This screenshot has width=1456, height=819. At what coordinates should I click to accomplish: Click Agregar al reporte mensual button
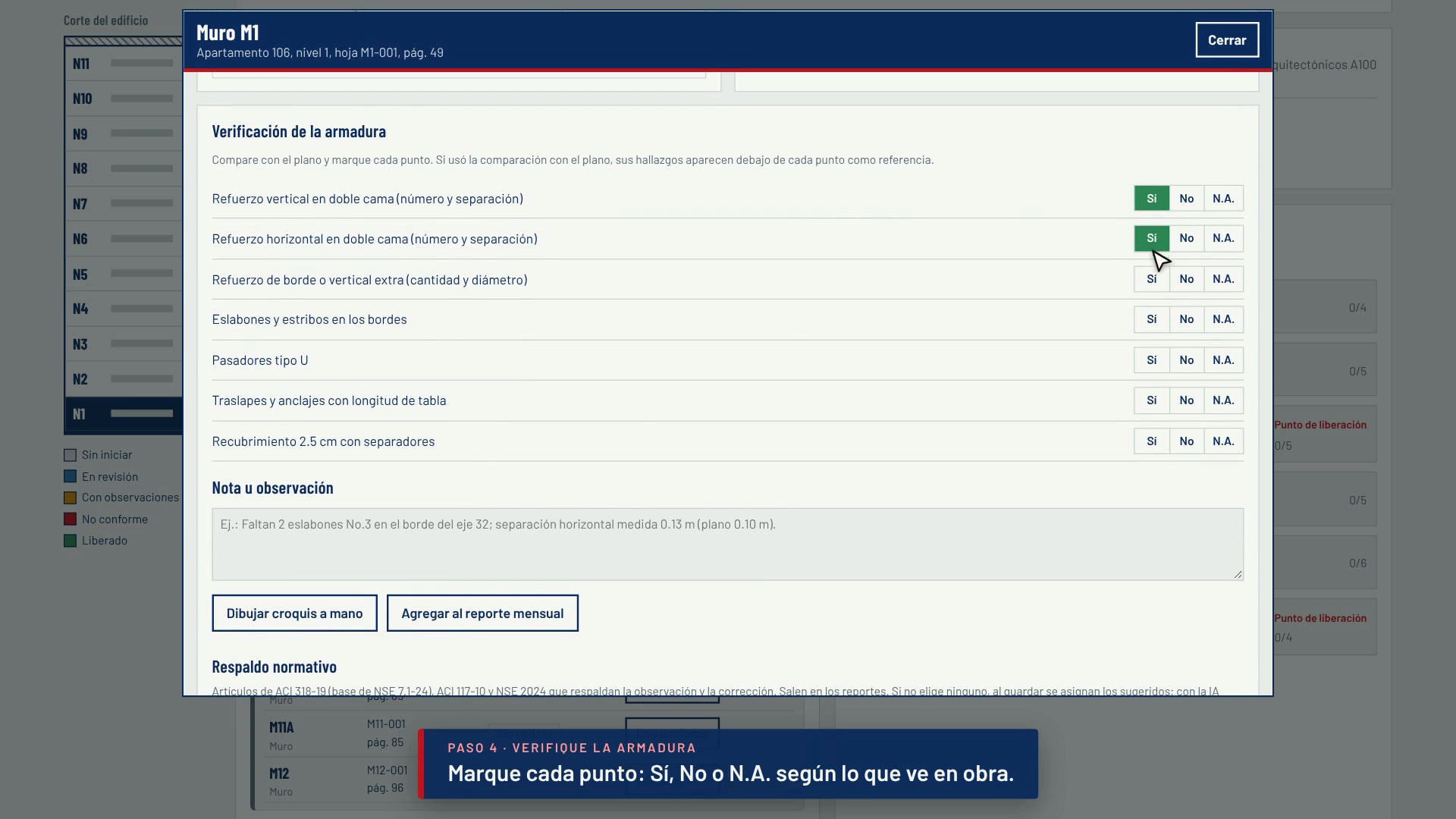click(482, 613)
